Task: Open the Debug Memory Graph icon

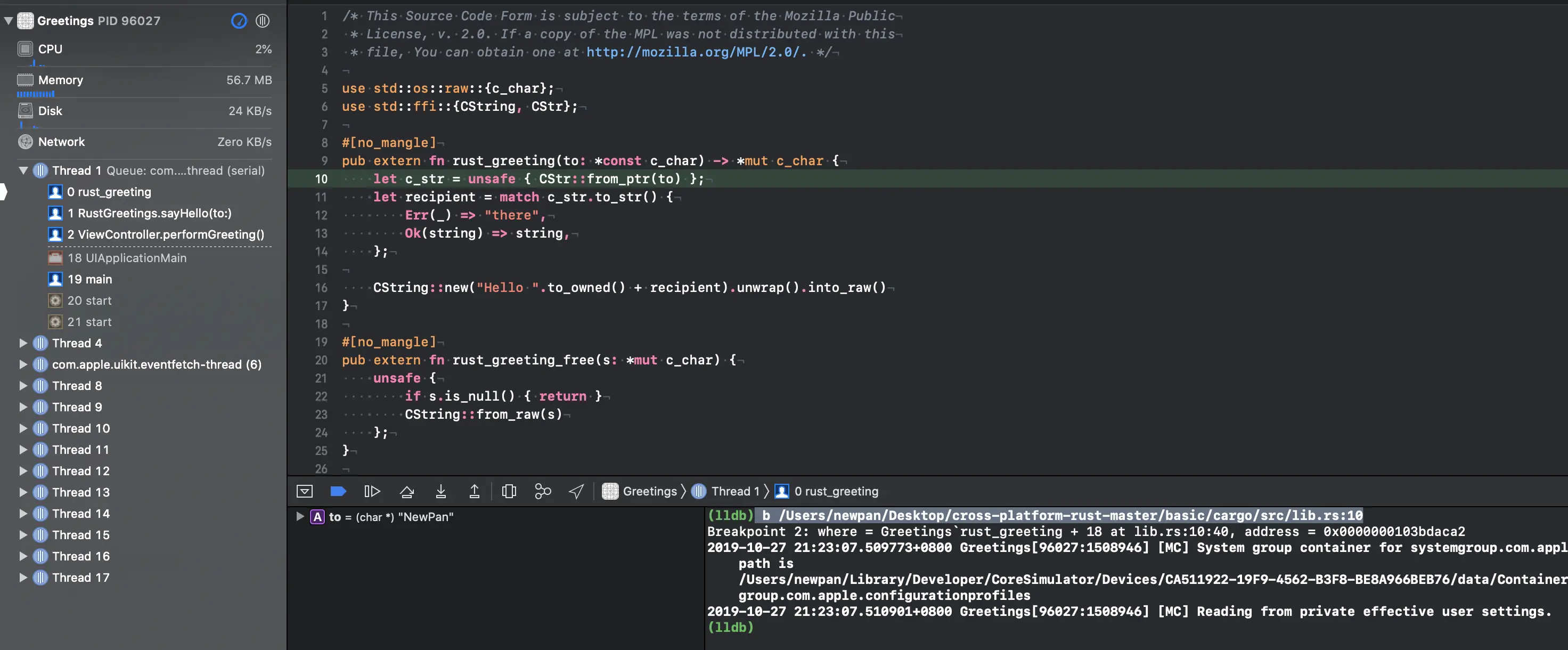Action: (x=542, y=491)
